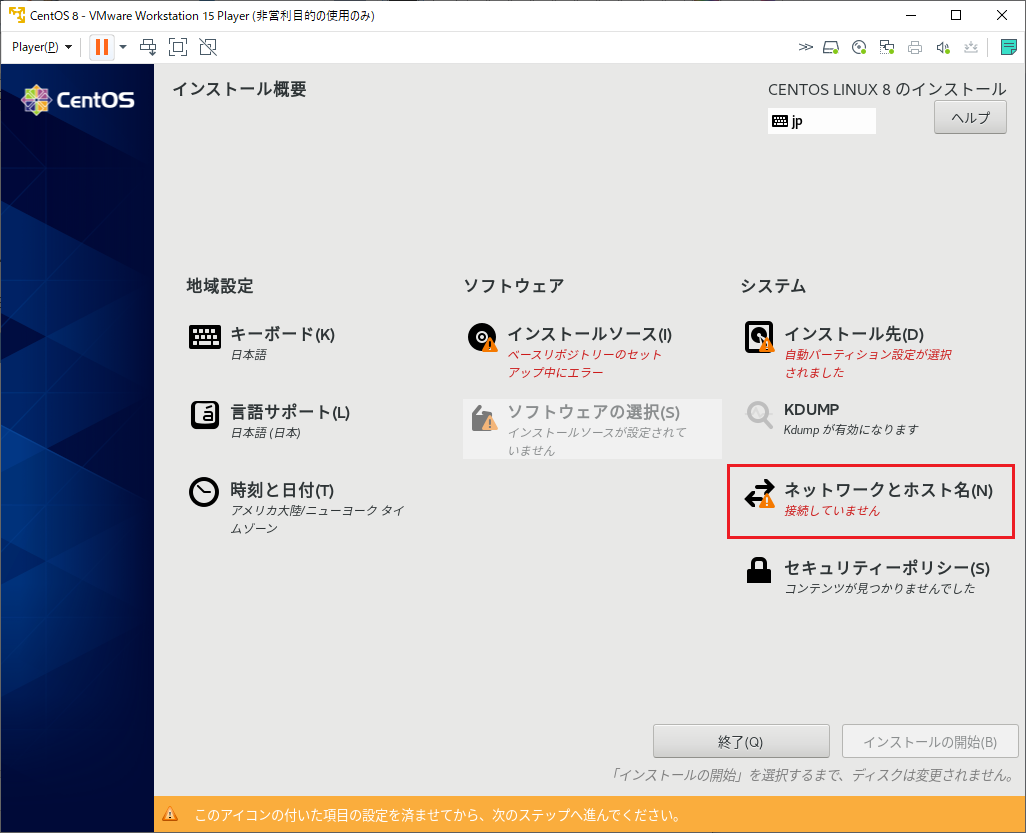Image resolution: width=1026 pixels, height=833 pixels.
Task: Open インストールソース via the disc icon
Action: tap(482, 337)
